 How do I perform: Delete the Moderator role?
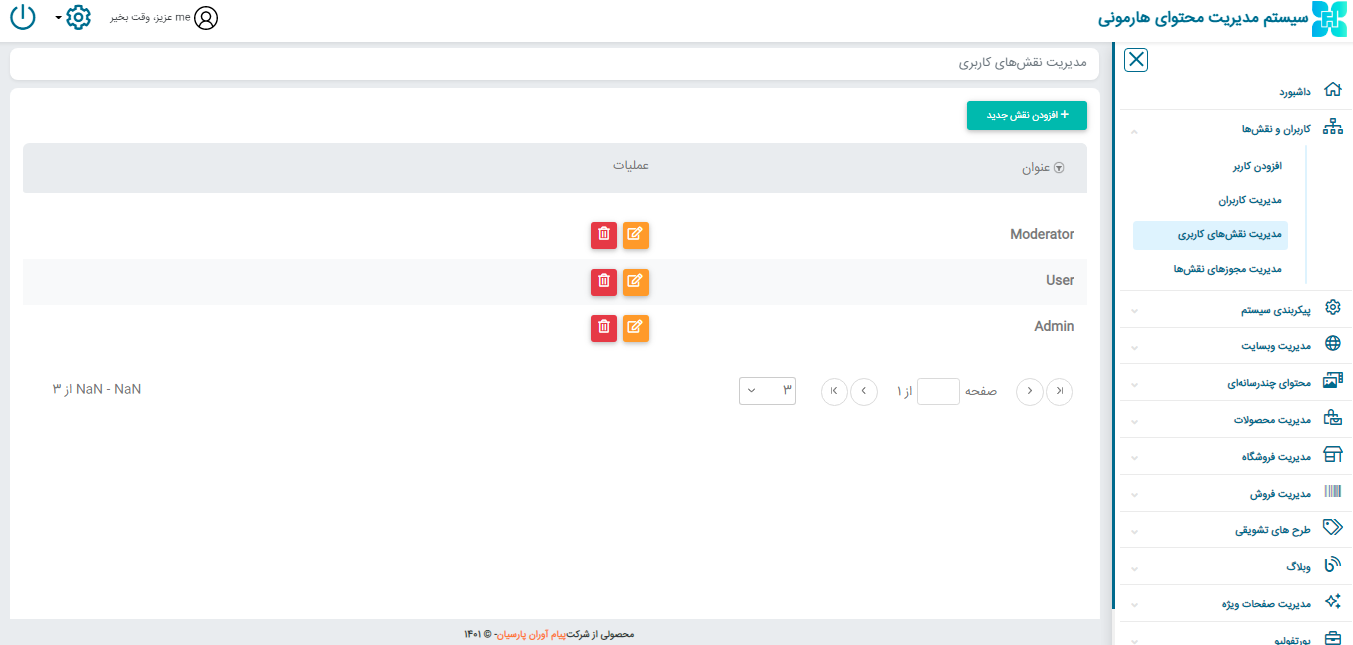[x=603, y=235]
